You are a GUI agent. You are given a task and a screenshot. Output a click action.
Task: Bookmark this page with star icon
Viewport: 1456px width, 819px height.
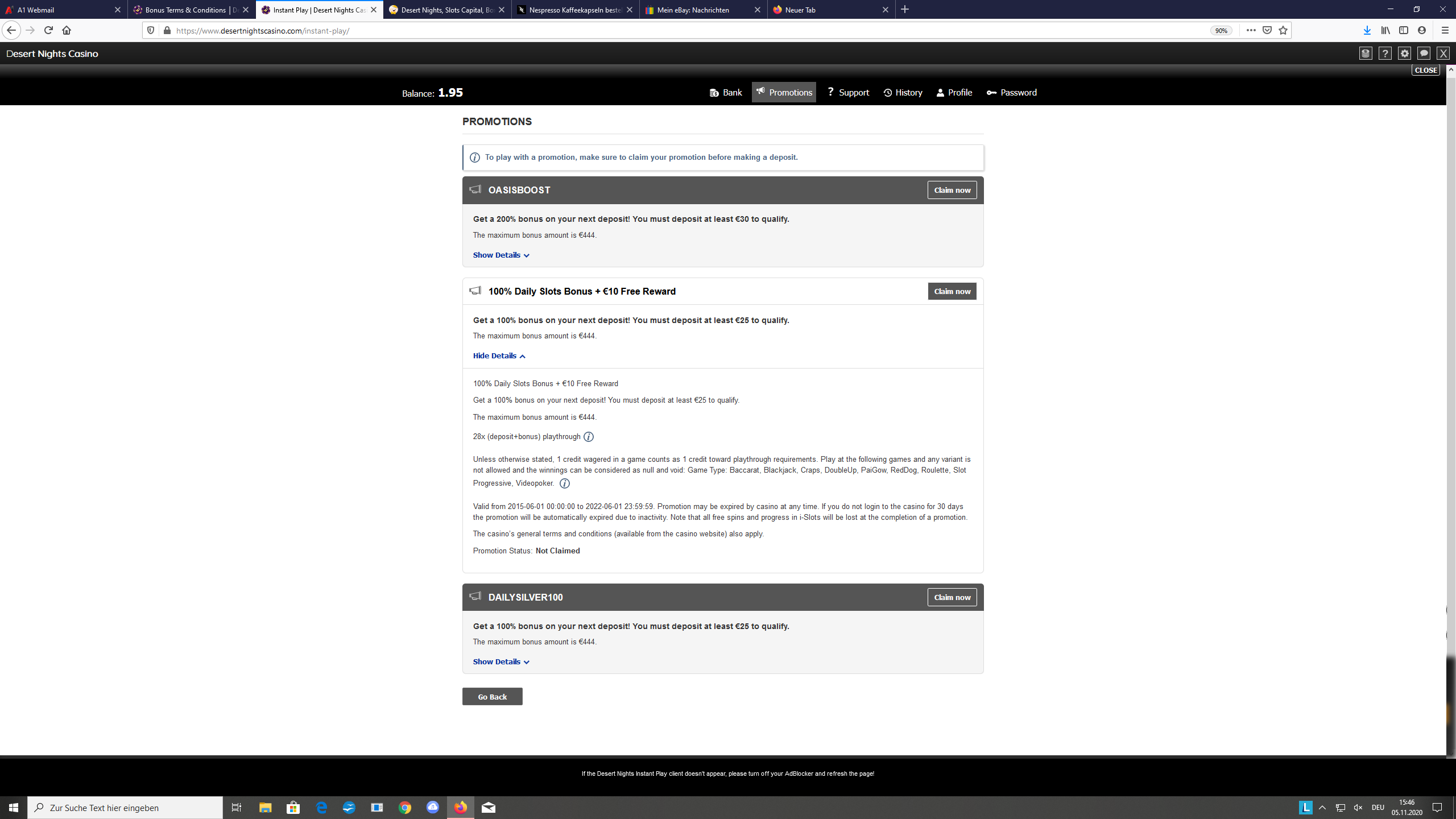(x=1283, y=31)
